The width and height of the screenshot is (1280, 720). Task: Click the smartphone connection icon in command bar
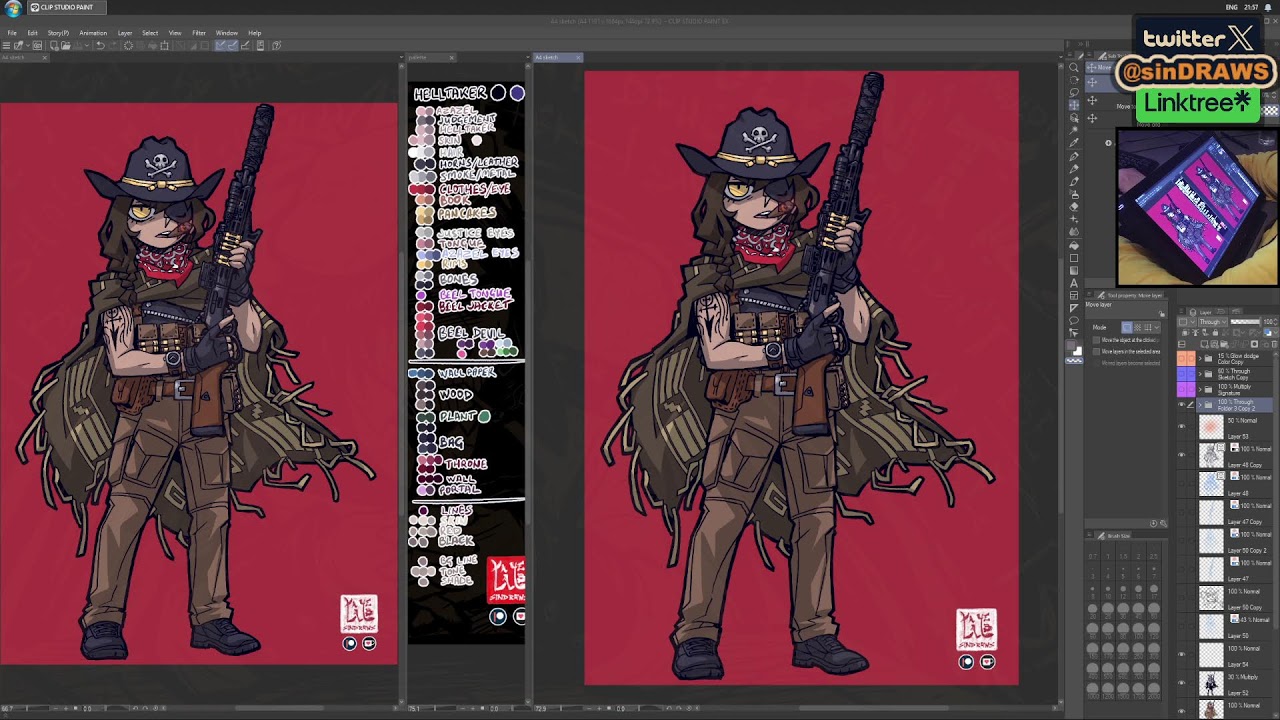tap(260, 45)
